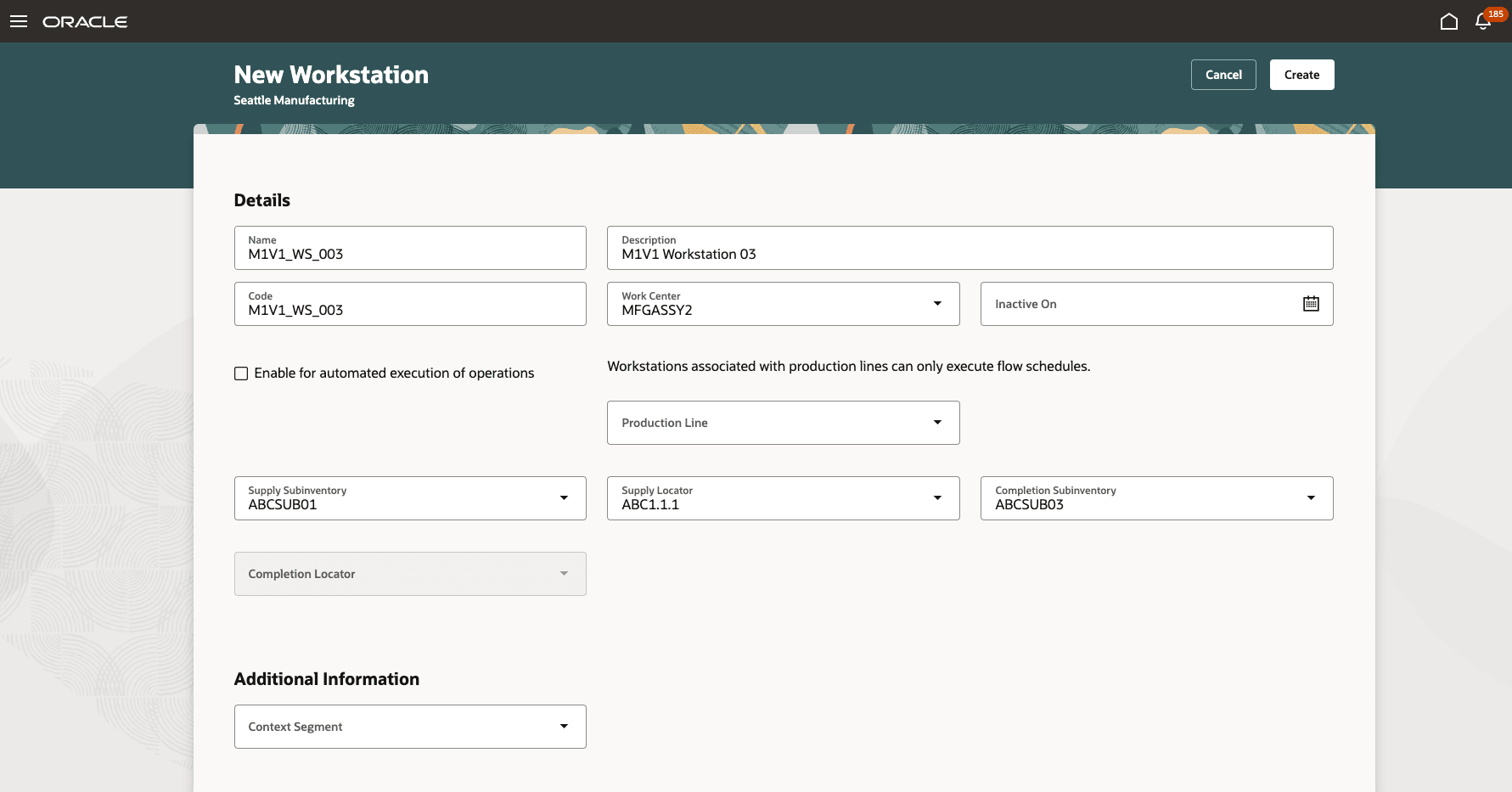Go to Home via house icon
Image resolution: width=1512 pixels, height=792 pixels.
point(1448,21)
